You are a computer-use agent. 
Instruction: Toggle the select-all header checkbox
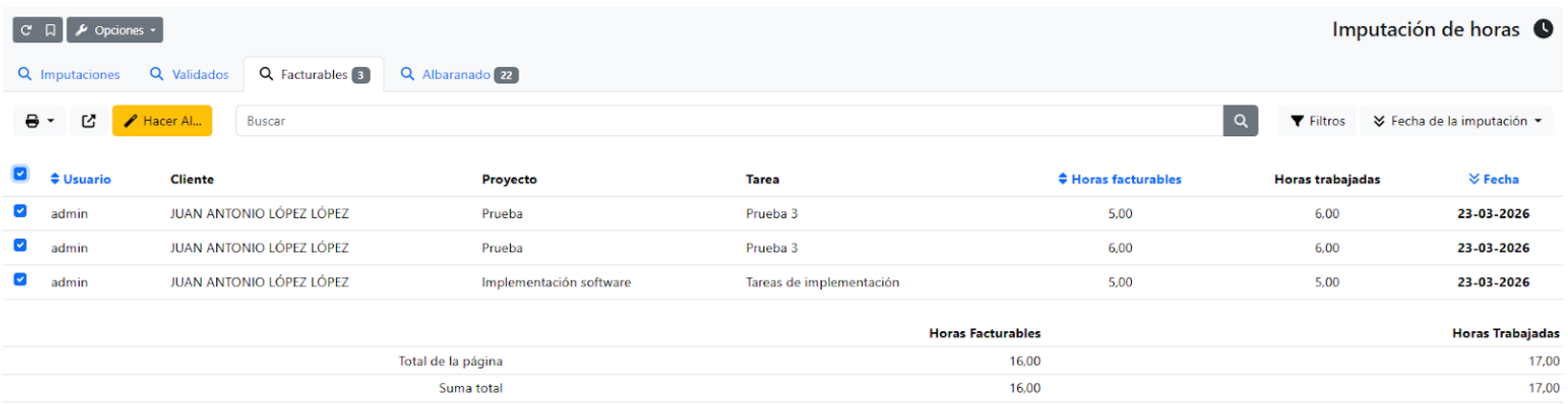[20, 174]
